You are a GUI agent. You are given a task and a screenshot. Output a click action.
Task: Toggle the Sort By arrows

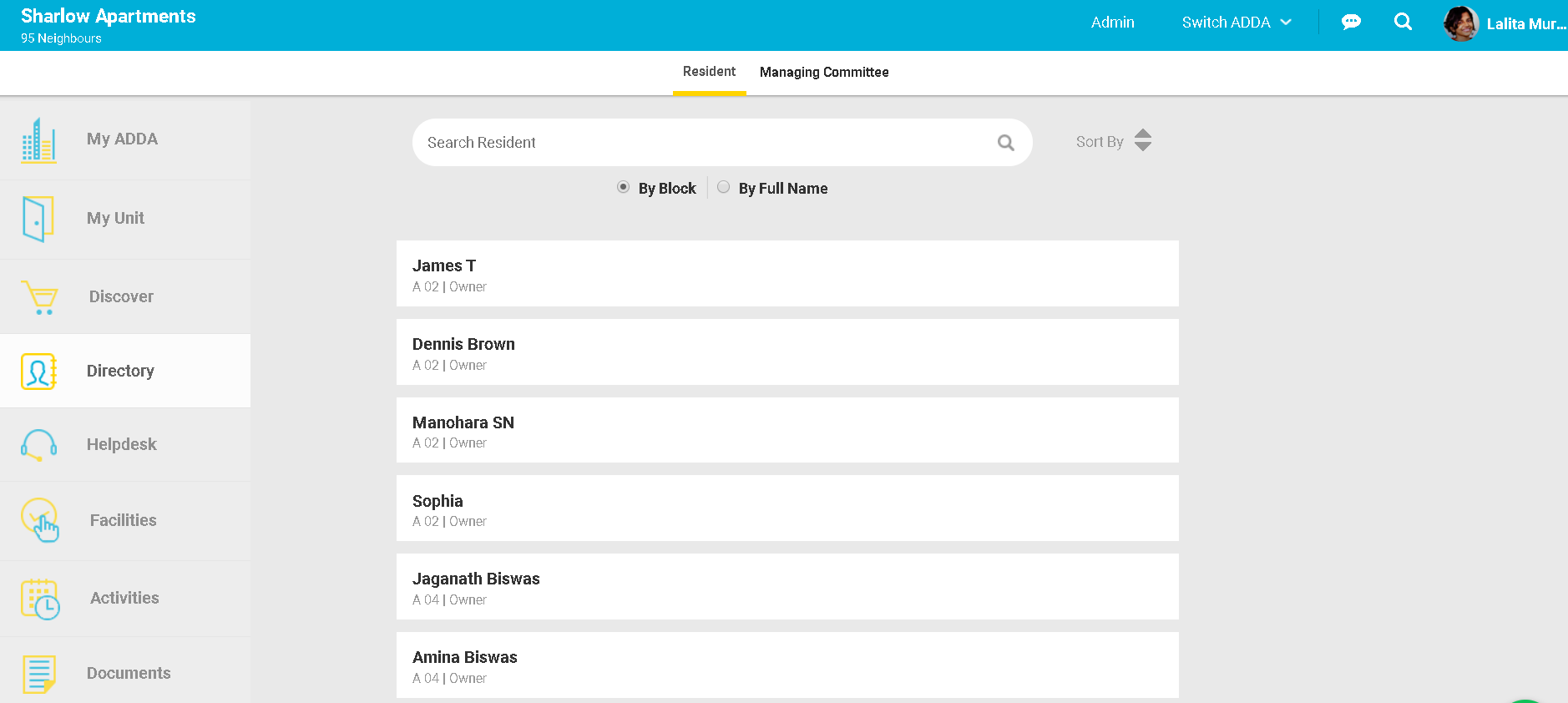1143,140
